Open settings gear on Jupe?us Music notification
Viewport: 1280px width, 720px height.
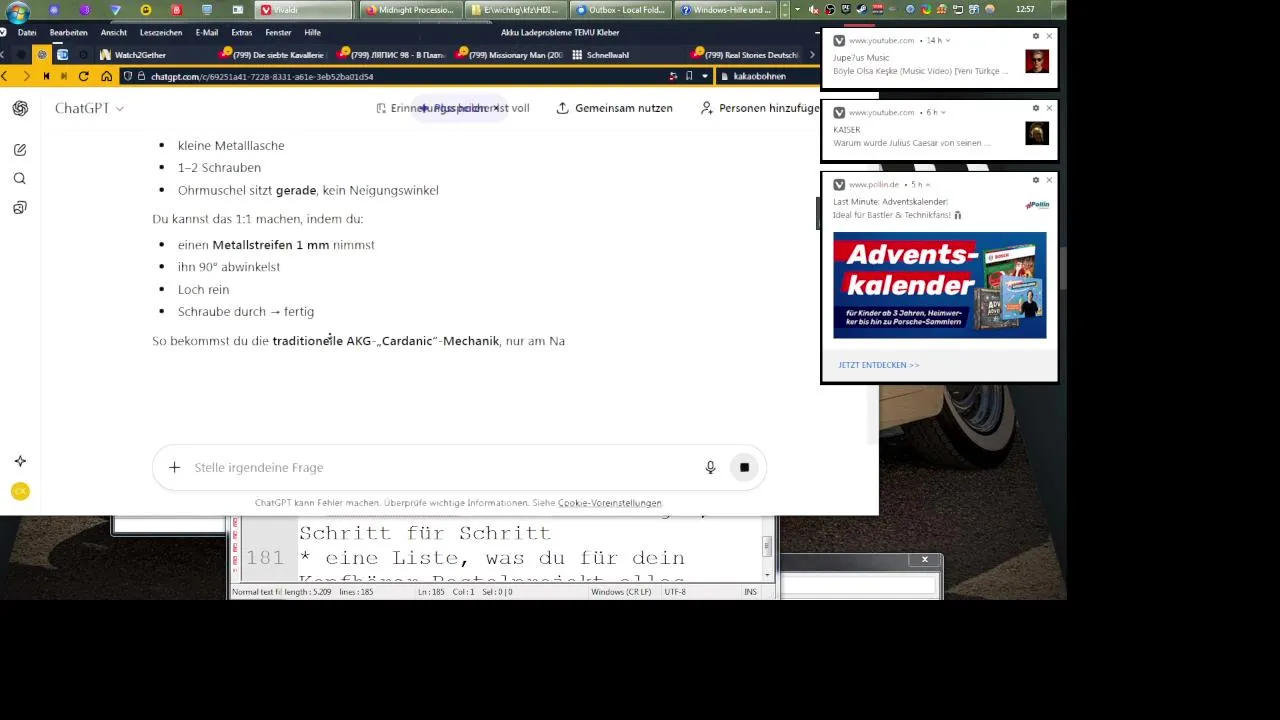pyautogui.click(x=1036, y=36)
